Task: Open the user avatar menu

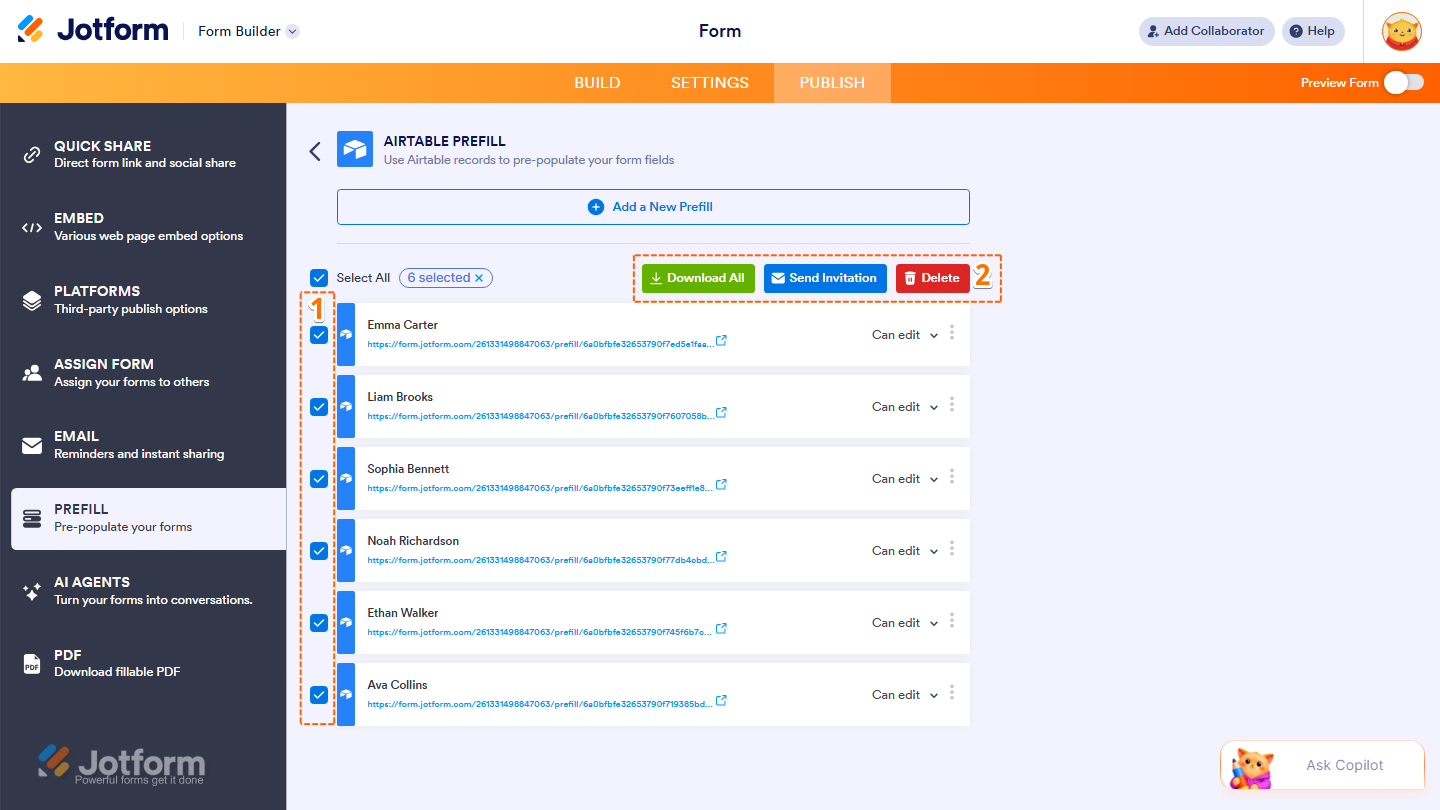Action: click(1402, 31)
